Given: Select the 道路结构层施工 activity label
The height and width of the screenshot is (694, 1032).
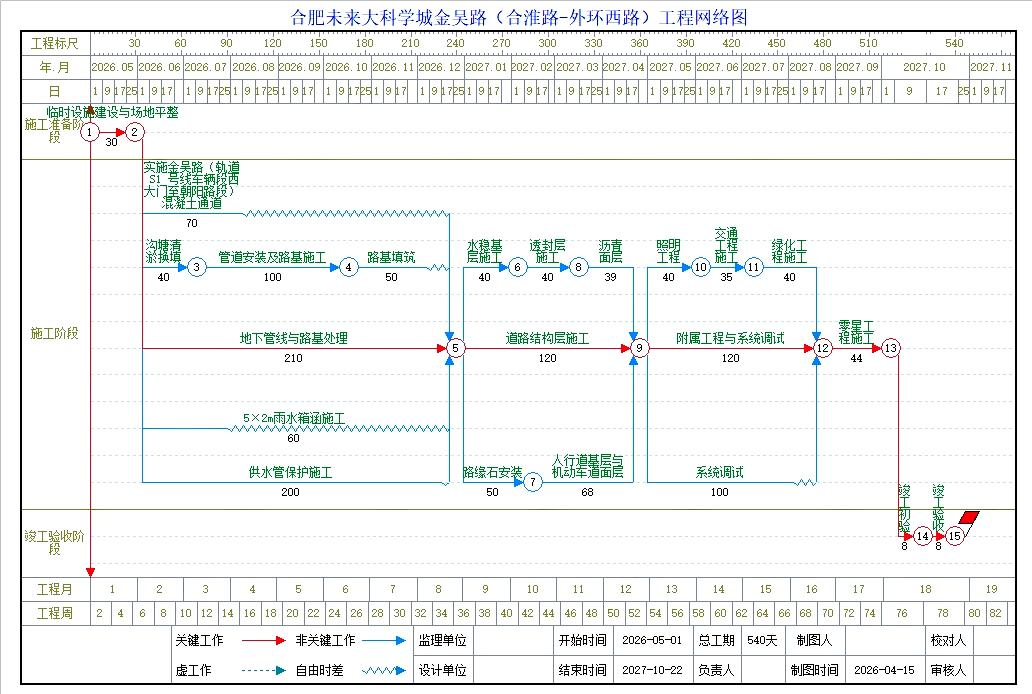Looking at the screenshot, I should point(548,338).
